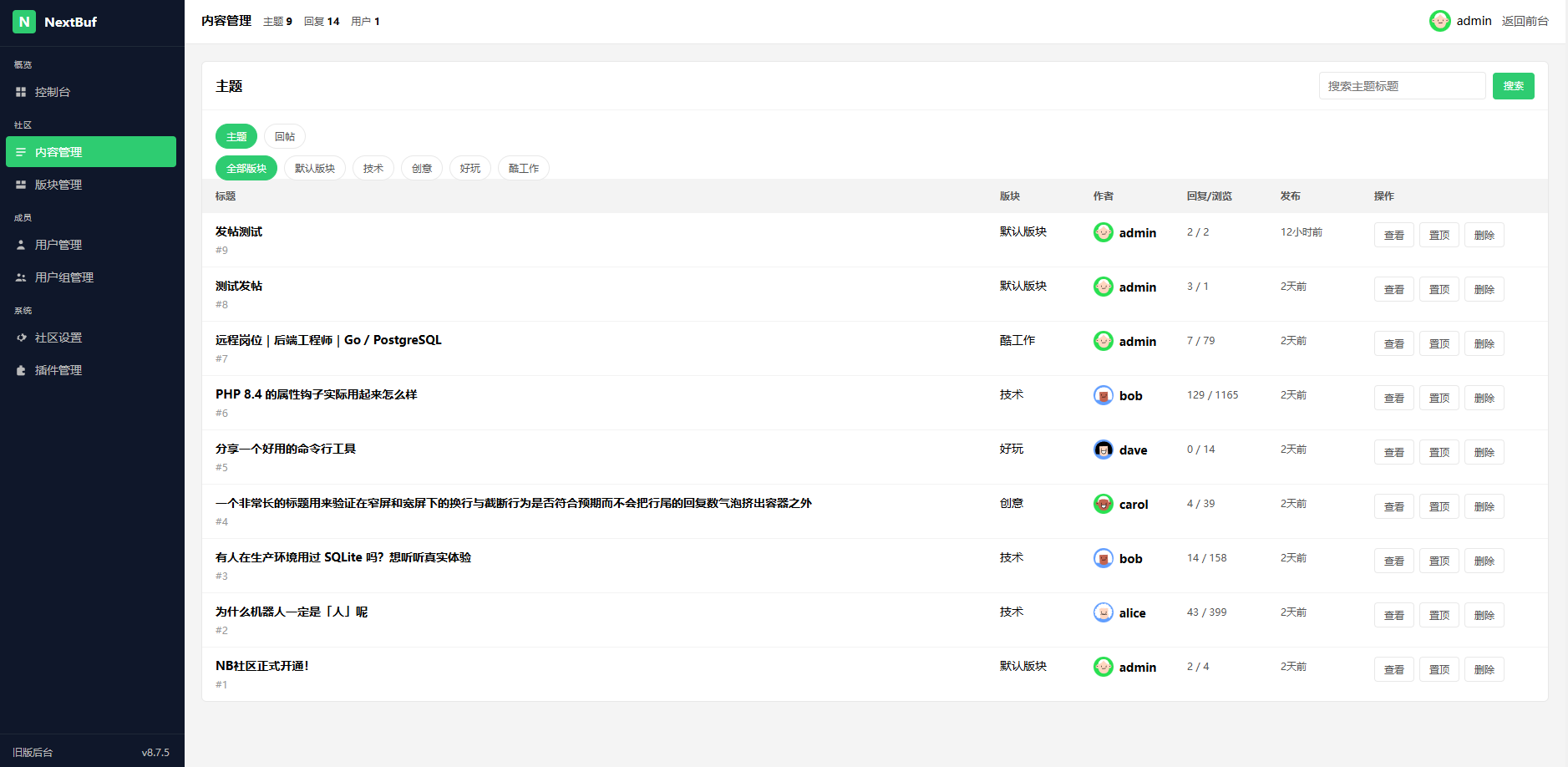
Task: Delete the 远程岗位 topic
Action: coord(1484,343)
